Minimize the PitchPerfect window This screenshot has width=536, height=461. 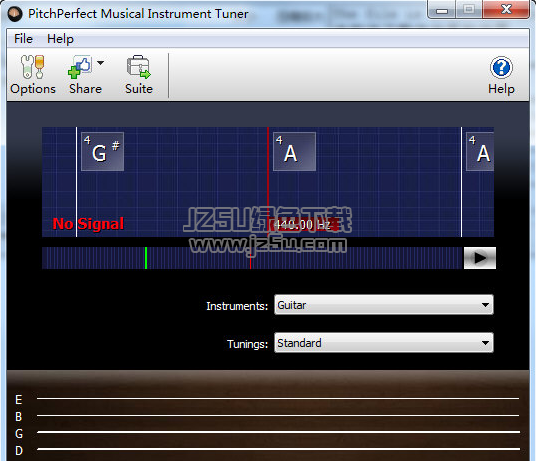(442, 10)
